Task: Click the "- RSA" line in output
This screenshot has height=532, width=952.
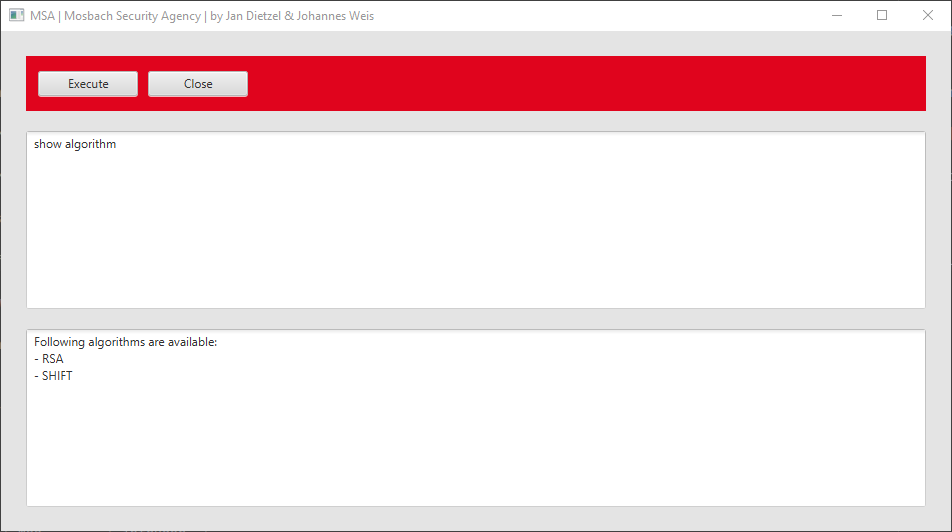Action: click(49, 359)
